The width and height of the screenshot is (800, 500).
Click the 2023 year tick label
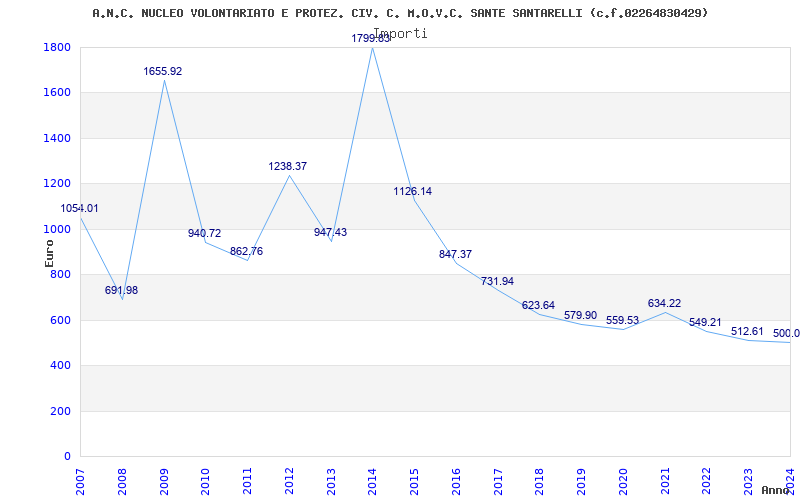coord(748,482)
